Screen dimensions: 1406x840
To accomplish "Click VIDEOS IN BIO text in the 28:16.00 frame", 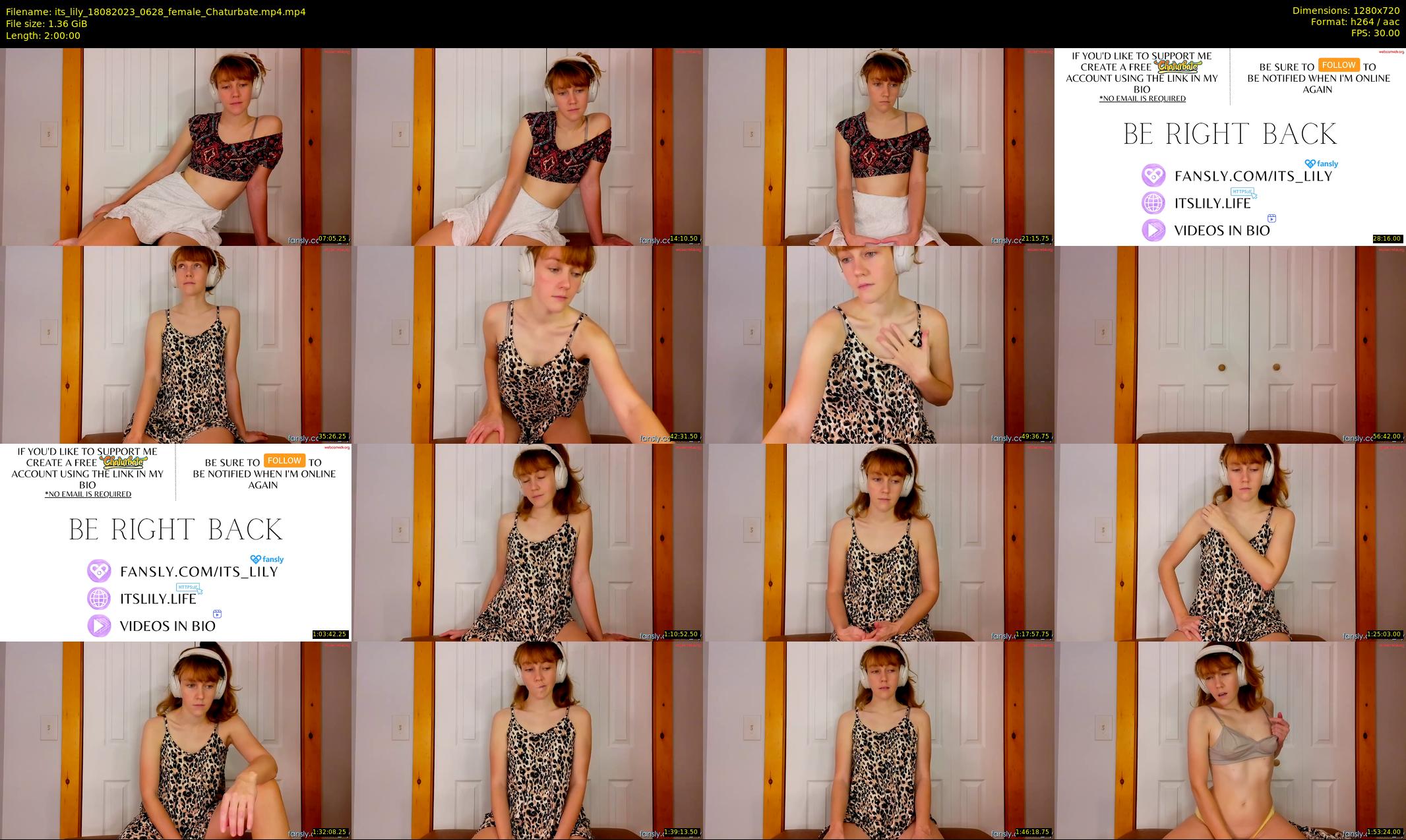I will tap(1222, 230).
